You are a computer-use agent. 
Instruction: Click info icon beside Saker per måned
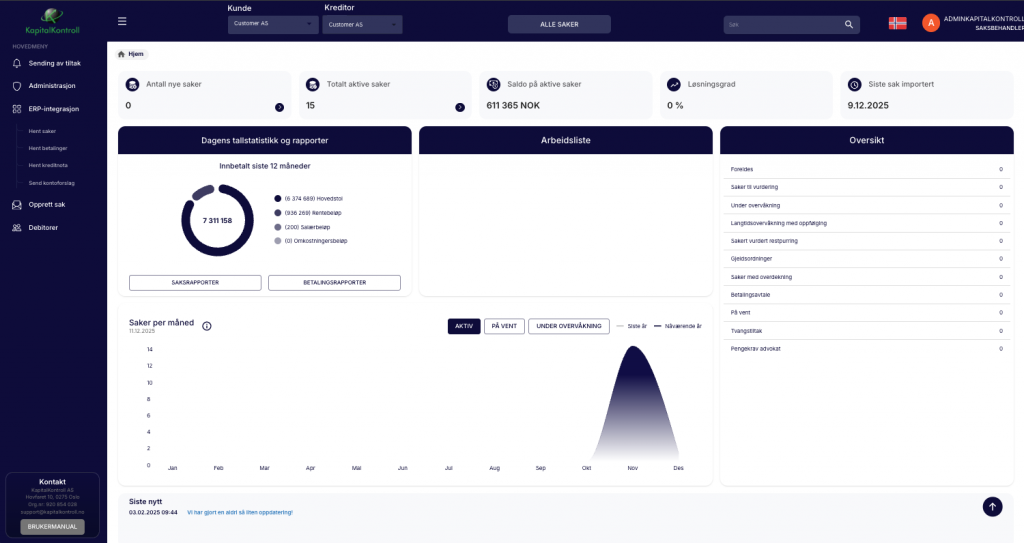click(207, 326)
